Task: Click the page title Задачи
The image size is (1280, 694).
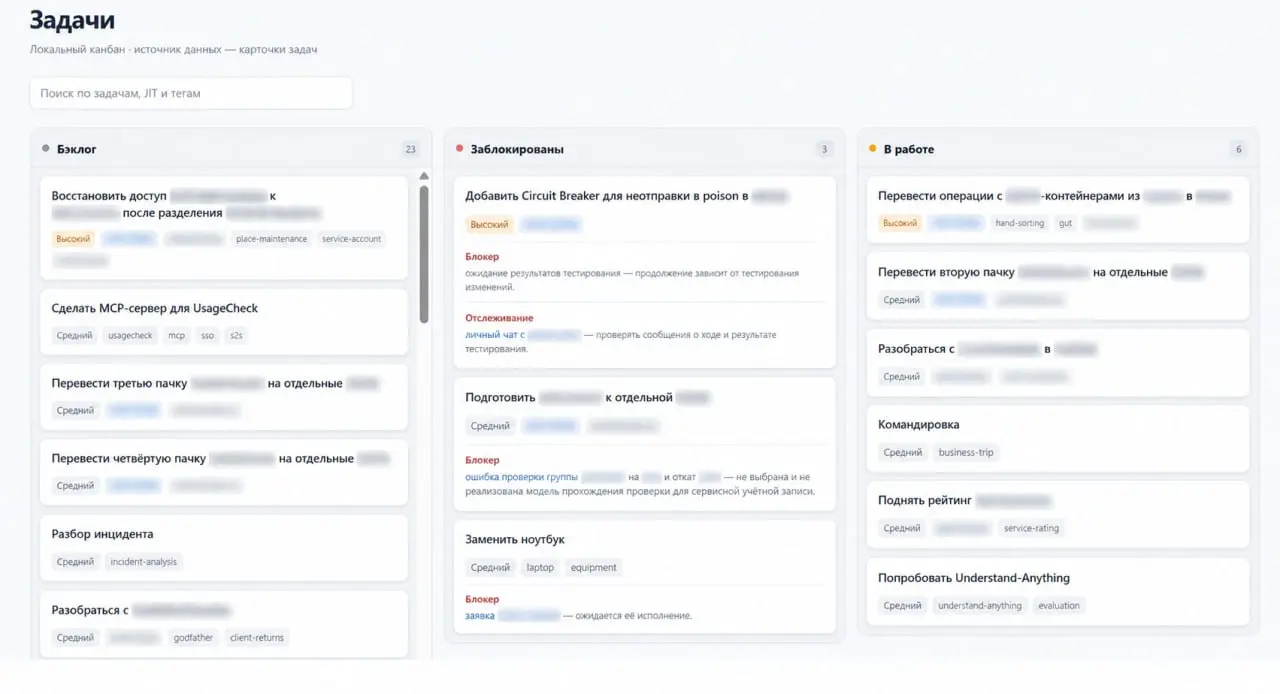Action: [72, 20]
